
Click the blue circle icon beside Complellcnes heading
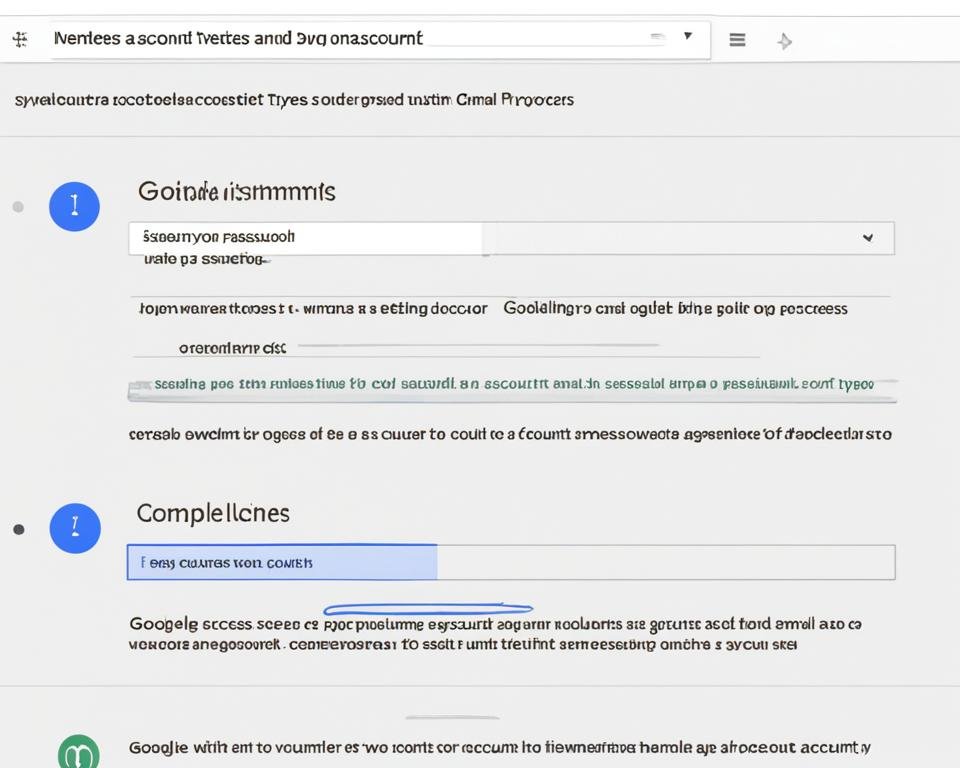pyautogui.click(x=75, y=528)
